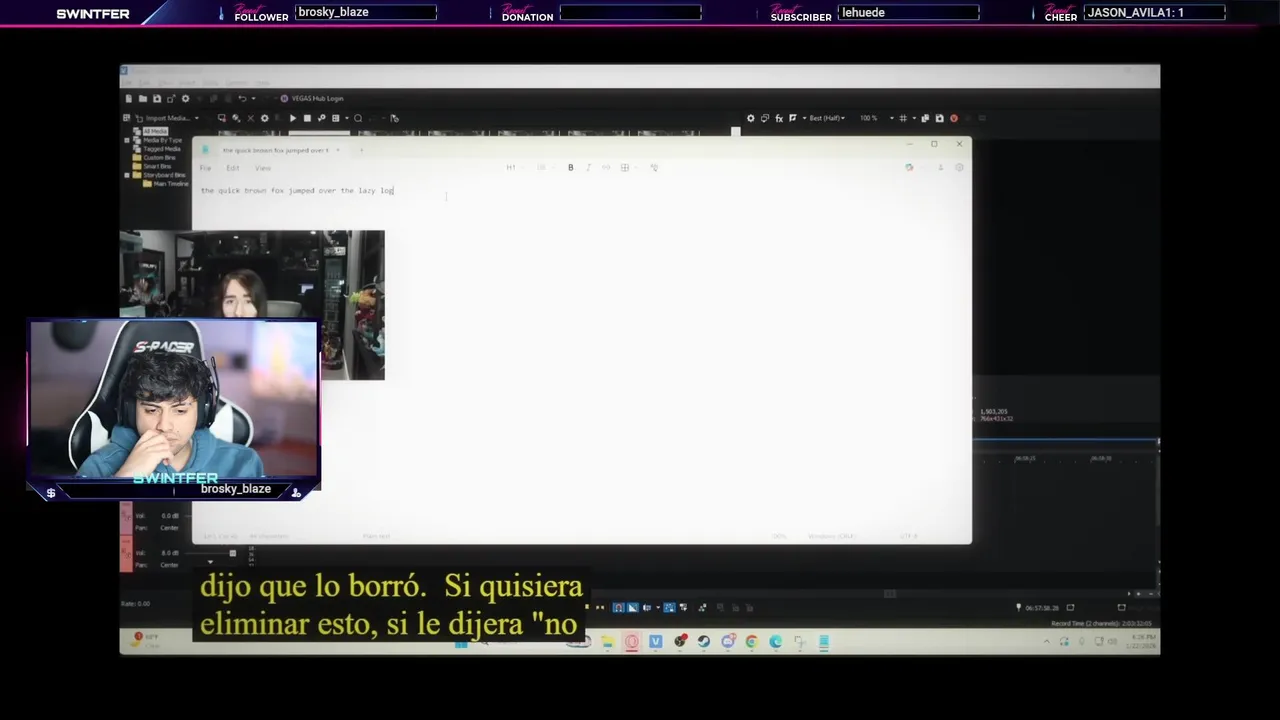
Task: Click the New project icon in VEGAS
Action: click(129, 99)
